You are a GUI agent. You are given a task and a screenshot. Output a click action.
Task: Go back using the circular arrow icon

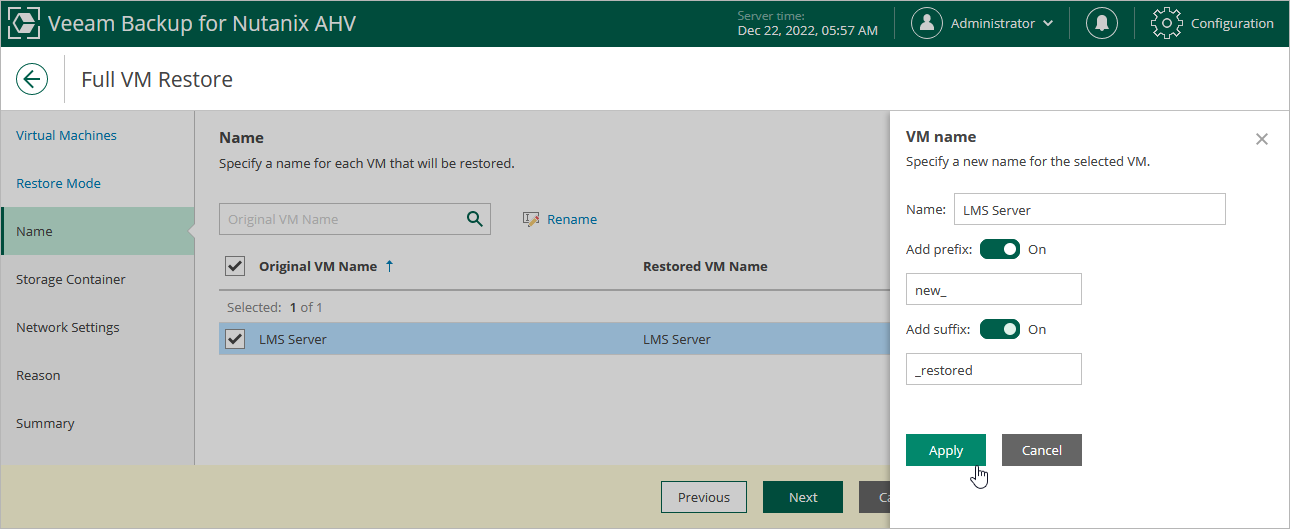pos(32,80)
